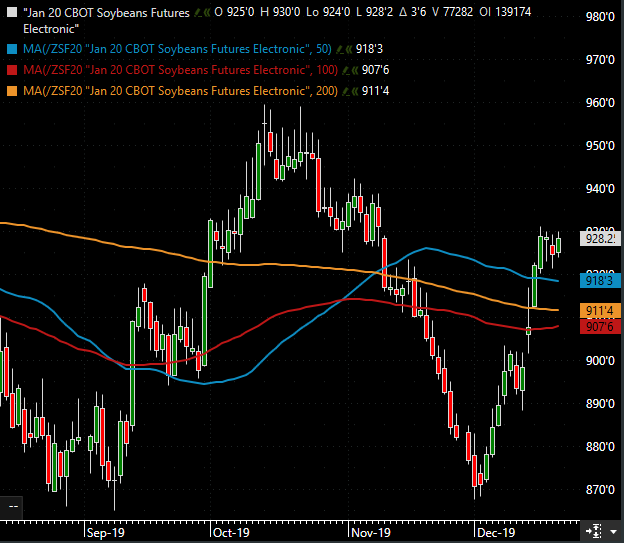Click the 980'0 price axis label
The width and height of the screenshot is (624, 543).
(601, 17)
